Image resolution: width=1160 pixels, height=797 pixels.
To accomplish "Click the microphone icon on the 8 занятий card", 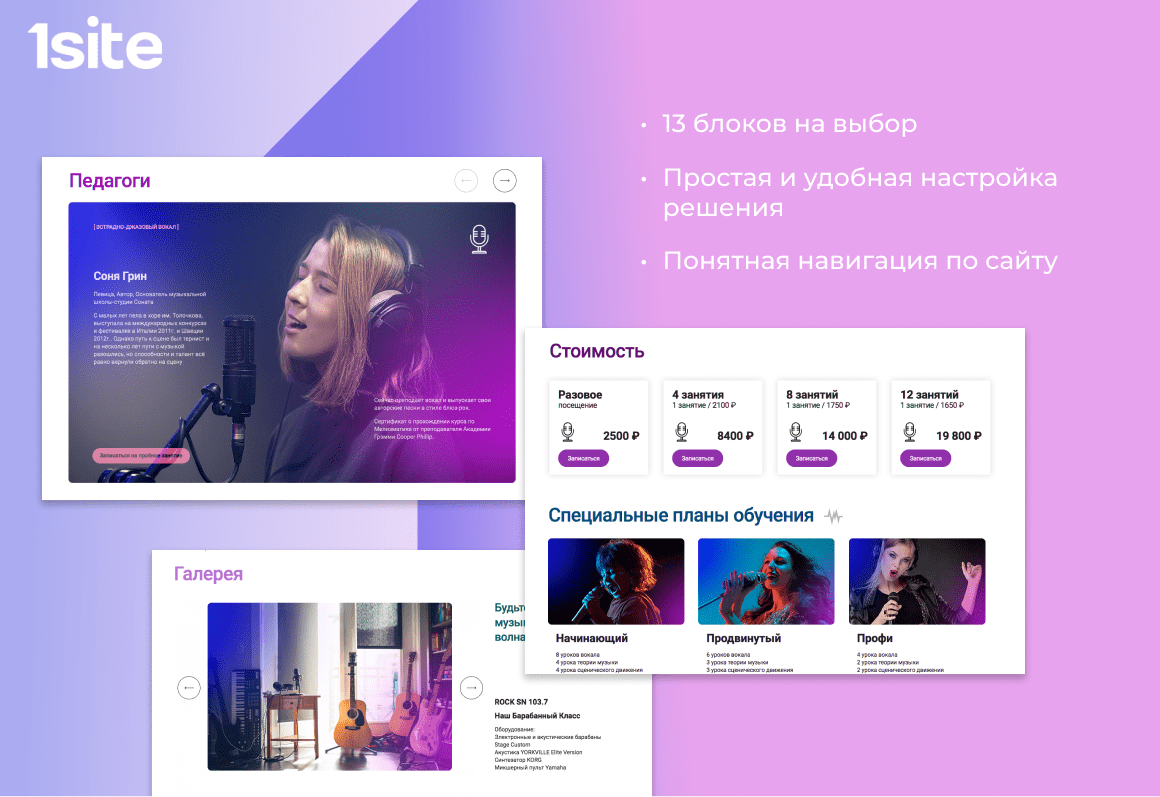I will tap(796, 430).
